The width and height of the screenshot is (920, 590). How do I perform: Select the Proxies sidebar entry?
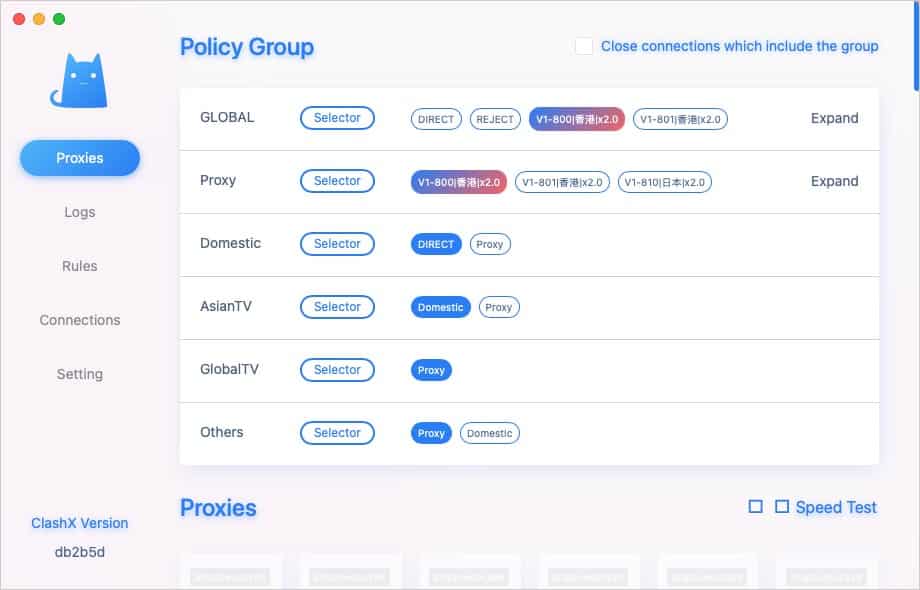[x=79, y=158]
